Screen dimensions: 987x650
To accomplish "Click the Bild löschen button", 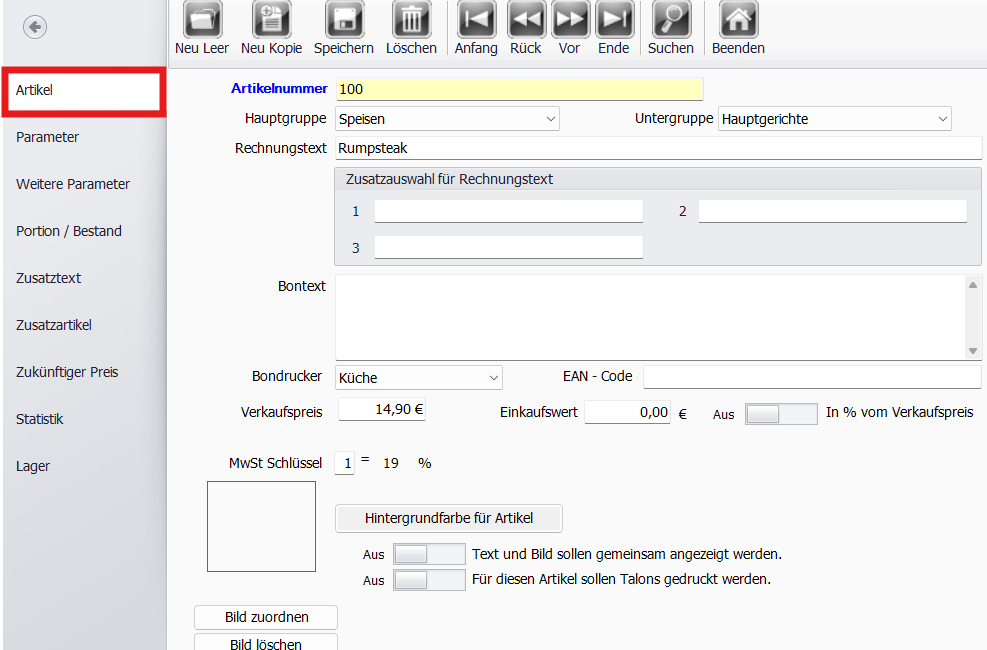I will point(266,642).
